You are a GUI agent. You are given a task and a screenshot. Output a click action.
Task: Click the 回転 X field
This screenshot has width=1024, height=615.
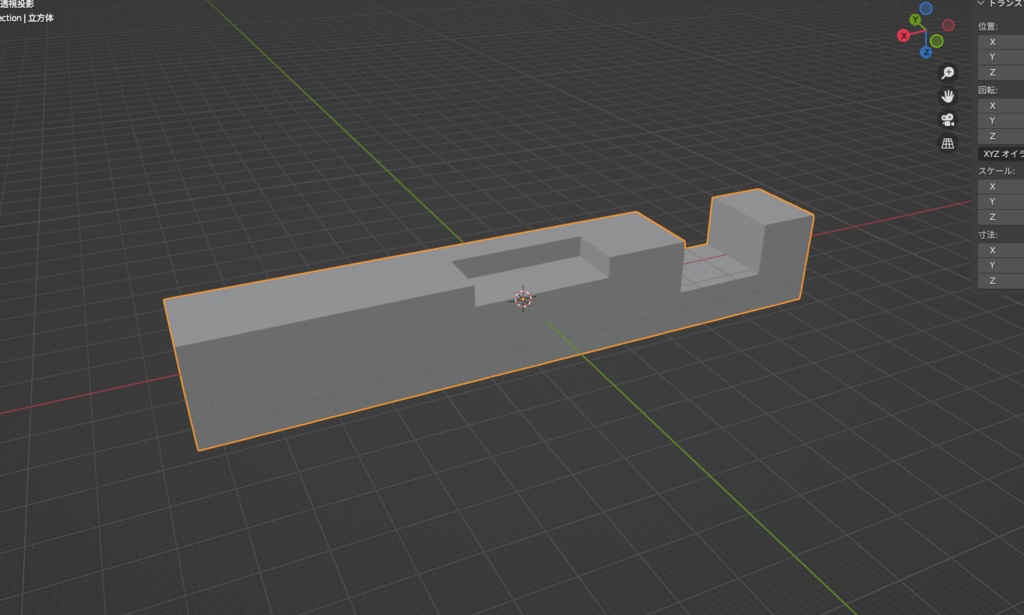[1001, 105]
